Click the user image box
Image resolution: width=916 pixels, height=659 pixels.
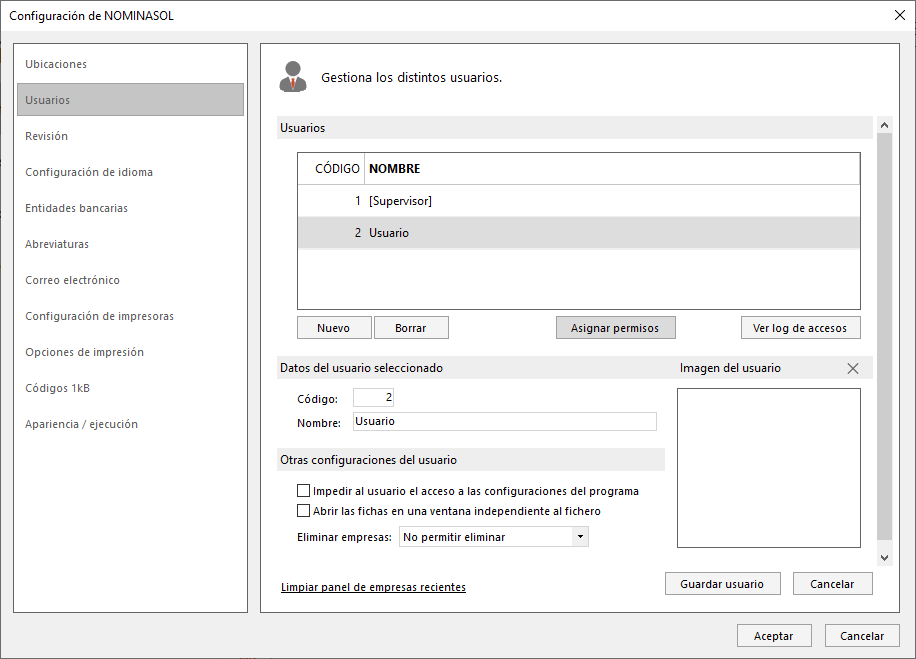click(x=769, y=468)
